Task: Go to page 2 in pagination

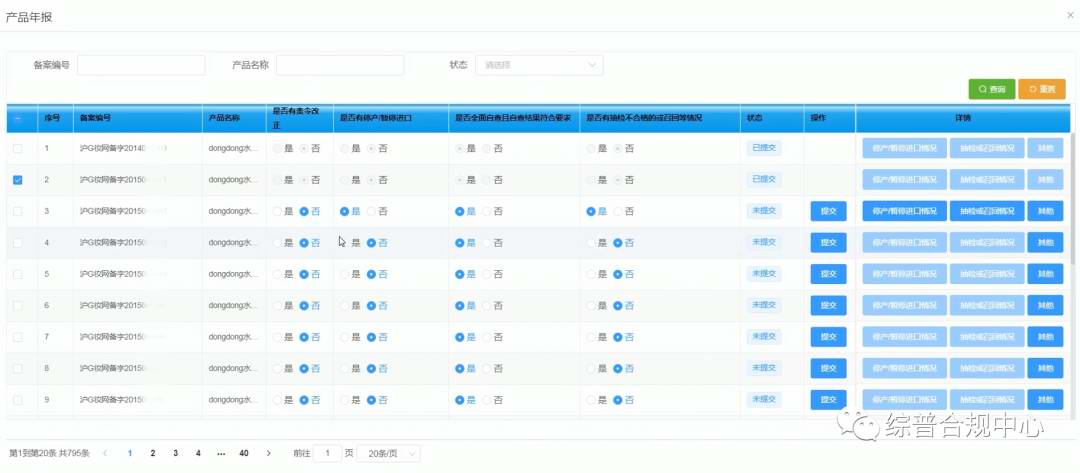Action: [153, 453]
